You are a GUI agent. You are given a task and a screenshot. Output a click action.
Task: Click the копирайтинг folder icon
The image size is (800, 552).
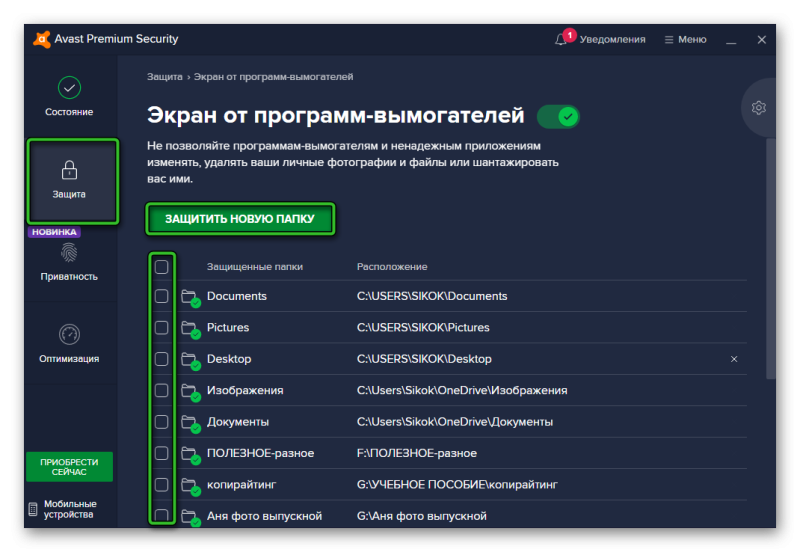coord(190,486)
